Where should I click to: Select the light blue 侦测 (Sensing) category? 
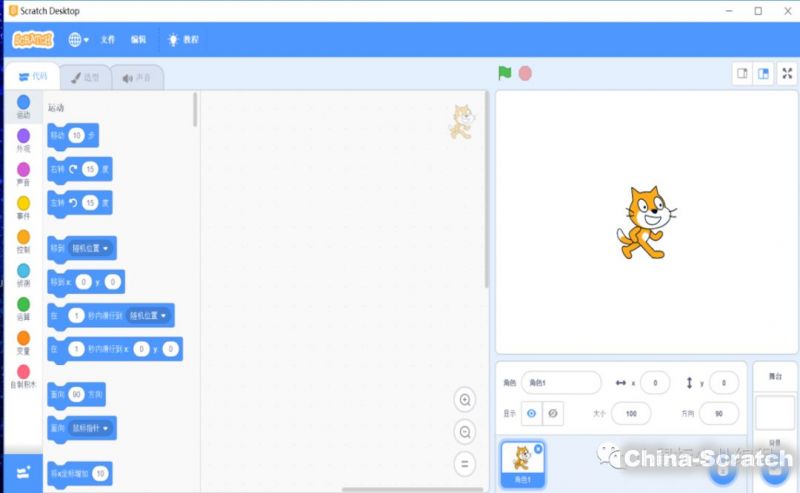pos(23,275)
